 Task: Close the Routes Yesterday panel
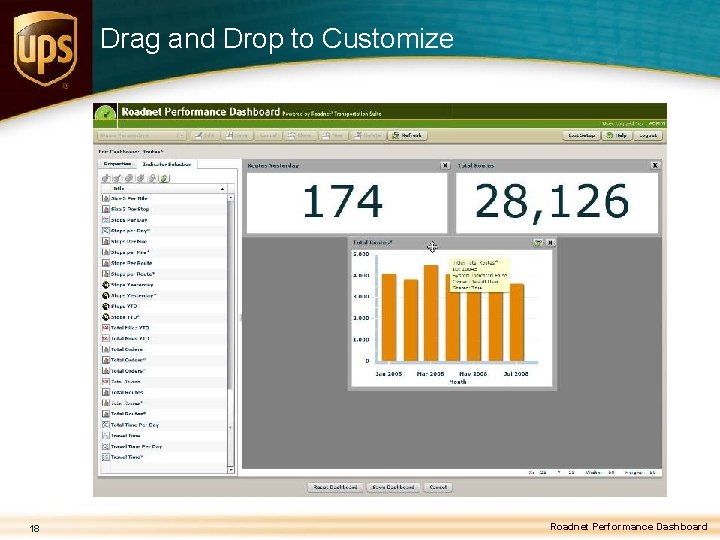click(444, 165)
